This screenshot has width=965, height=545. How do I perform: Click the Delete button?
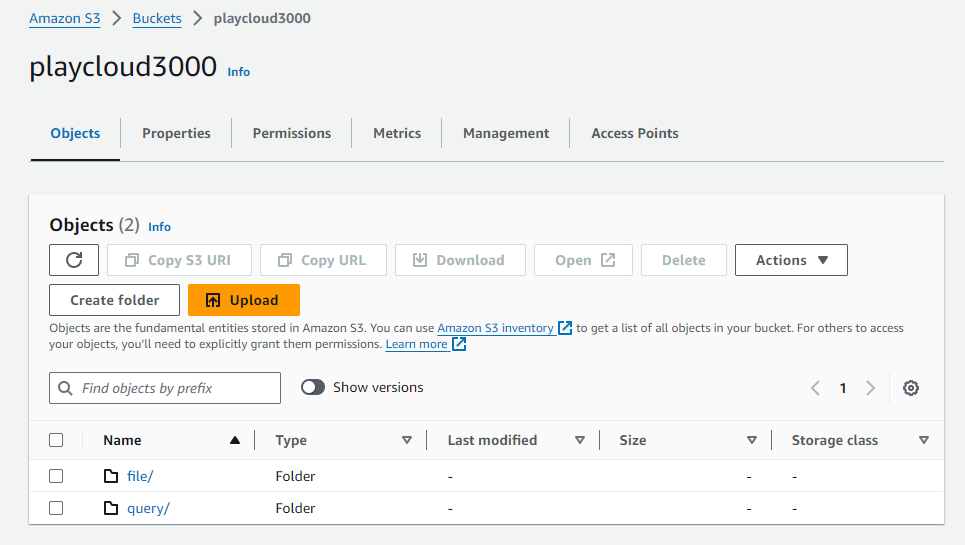pos(684,260)
